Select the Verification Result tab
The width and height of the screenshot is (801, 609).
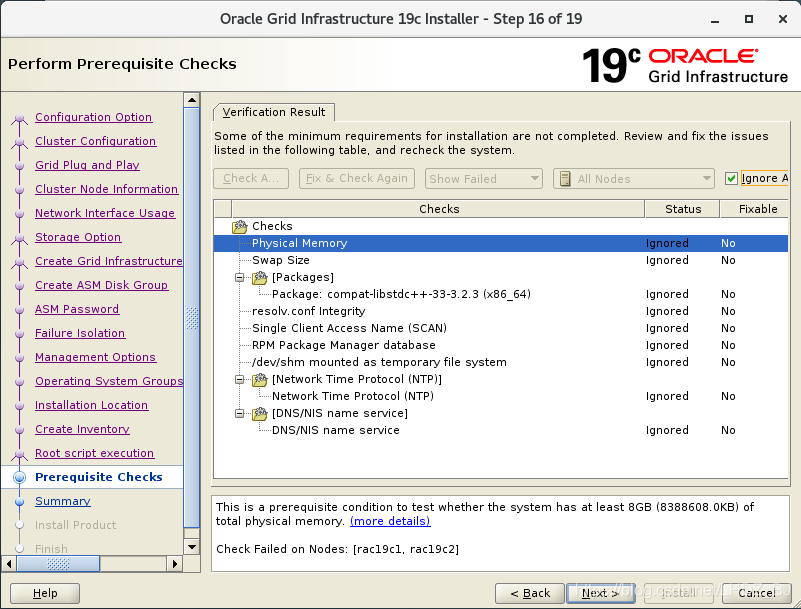pos(273,113)
